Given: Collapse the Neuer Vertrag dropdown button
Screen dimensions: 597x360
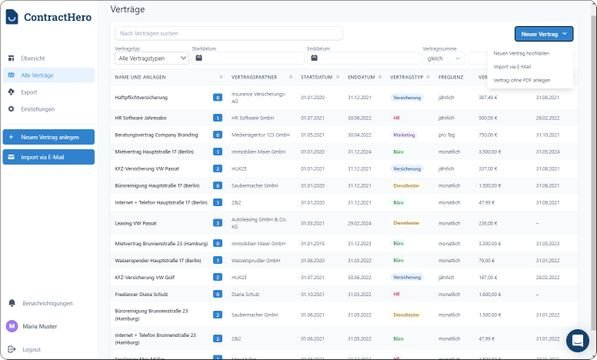Looking at the screenshot, I should (544, 34).
